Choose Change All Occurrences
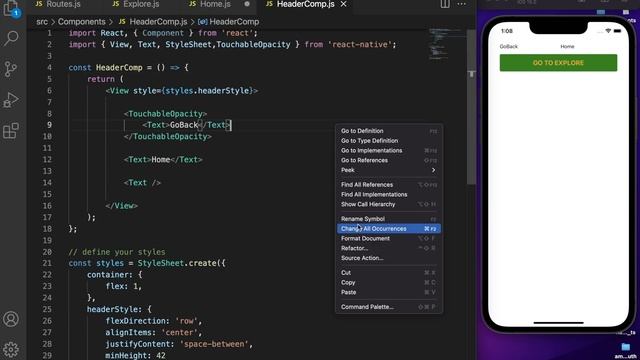 pos(389,229)
